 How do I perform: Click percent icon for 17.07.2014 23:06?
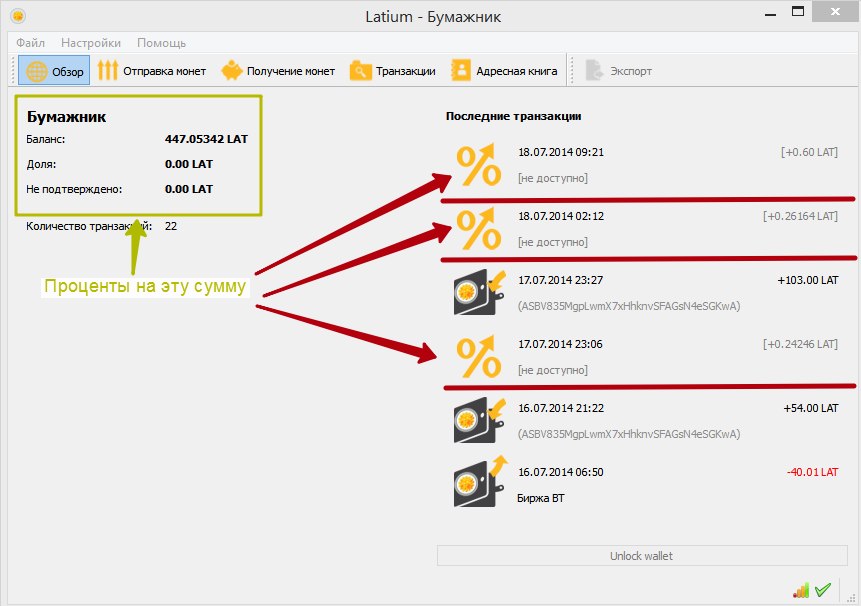point(478,357)
